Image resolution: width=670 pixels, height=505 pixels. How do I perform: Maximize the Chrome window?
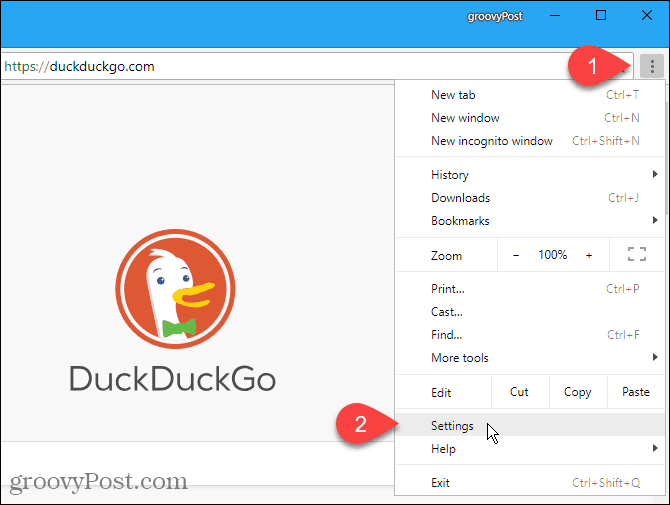tap(601, 16)
